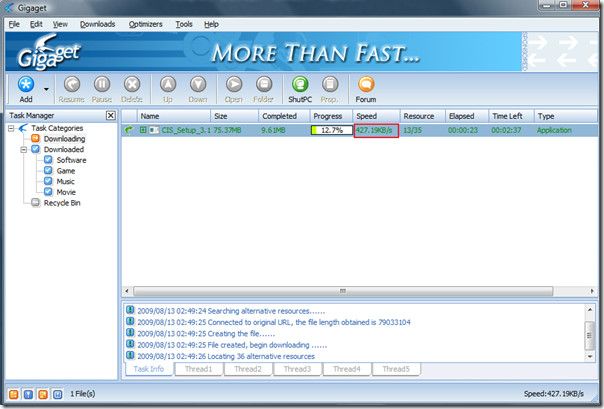Open the File menu

tap(14, 24)
